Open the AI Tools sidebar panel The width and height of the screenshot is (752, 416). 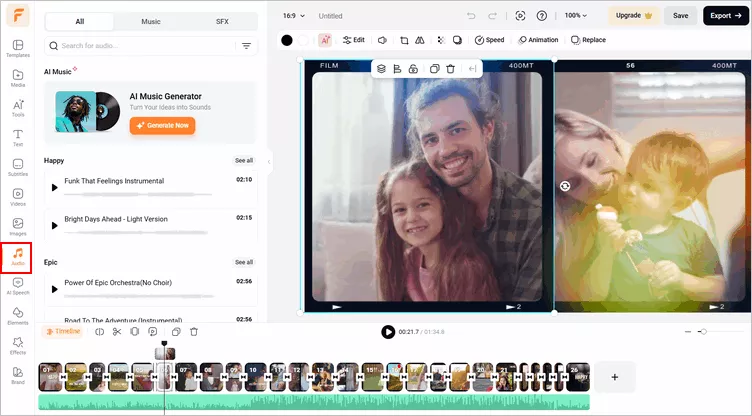coord(18,108)
